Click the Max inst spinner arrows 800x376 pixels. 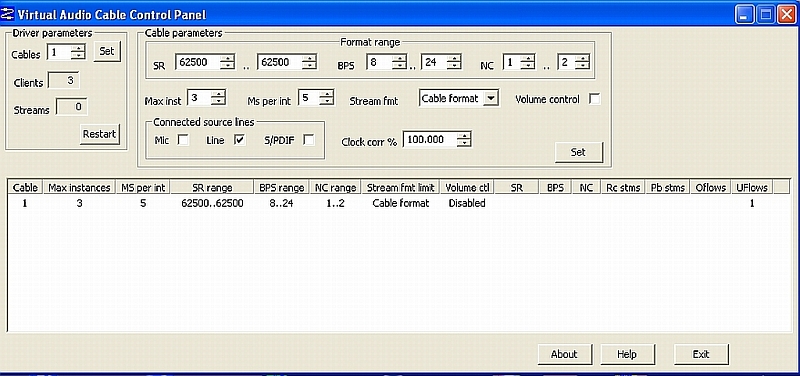[x=218, y=97]
